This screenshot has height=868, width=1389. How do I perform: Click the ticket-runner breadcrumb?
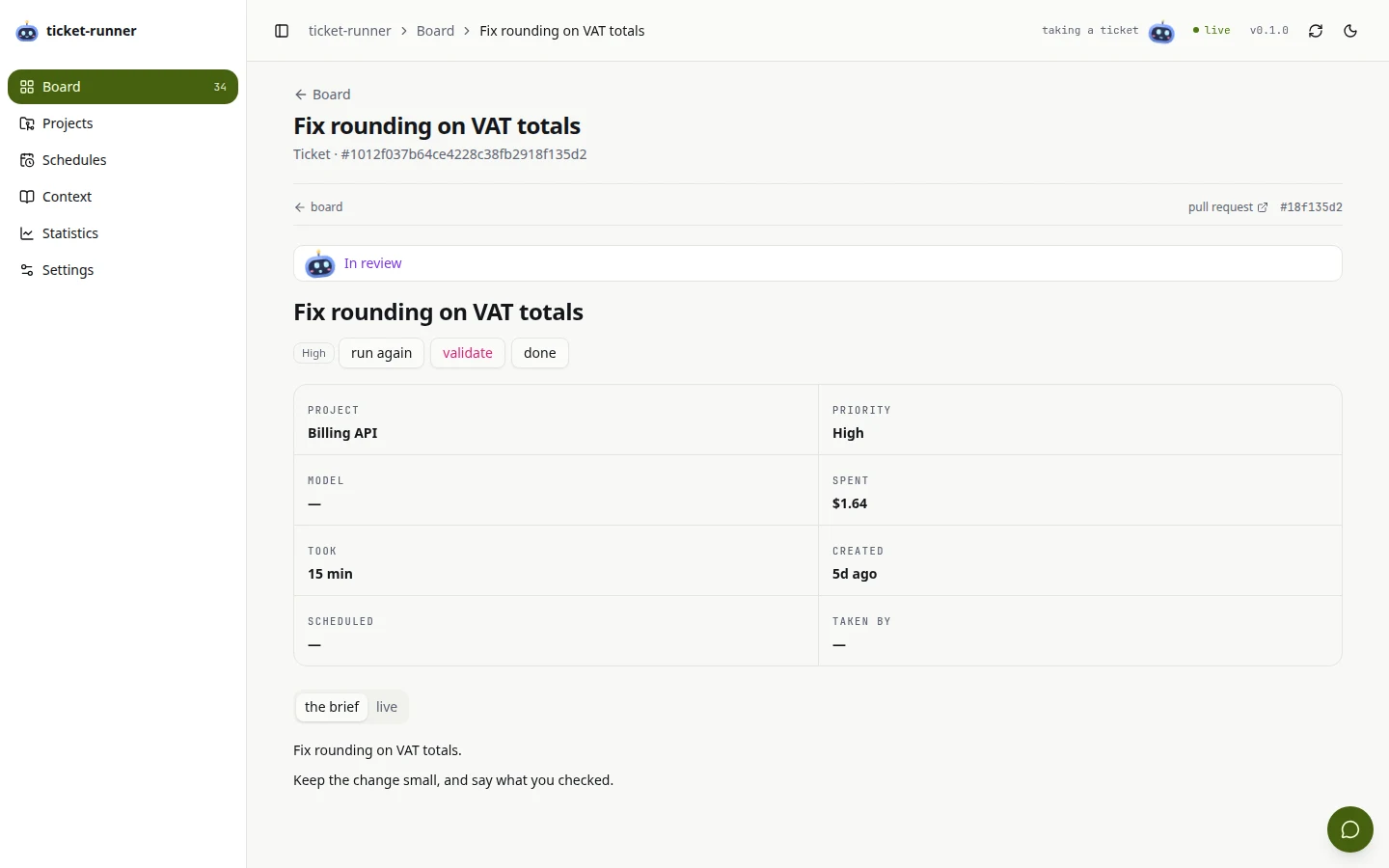tap(349, 31)
